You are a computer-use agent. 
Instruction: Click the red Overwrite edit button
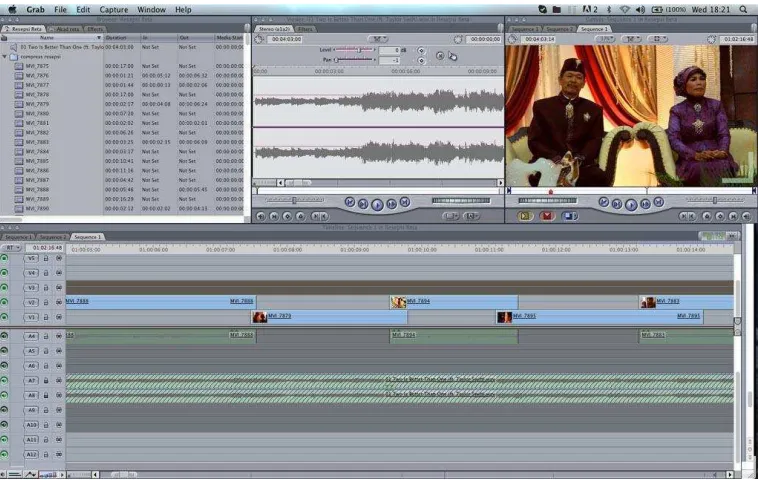(x=547, y=216)
